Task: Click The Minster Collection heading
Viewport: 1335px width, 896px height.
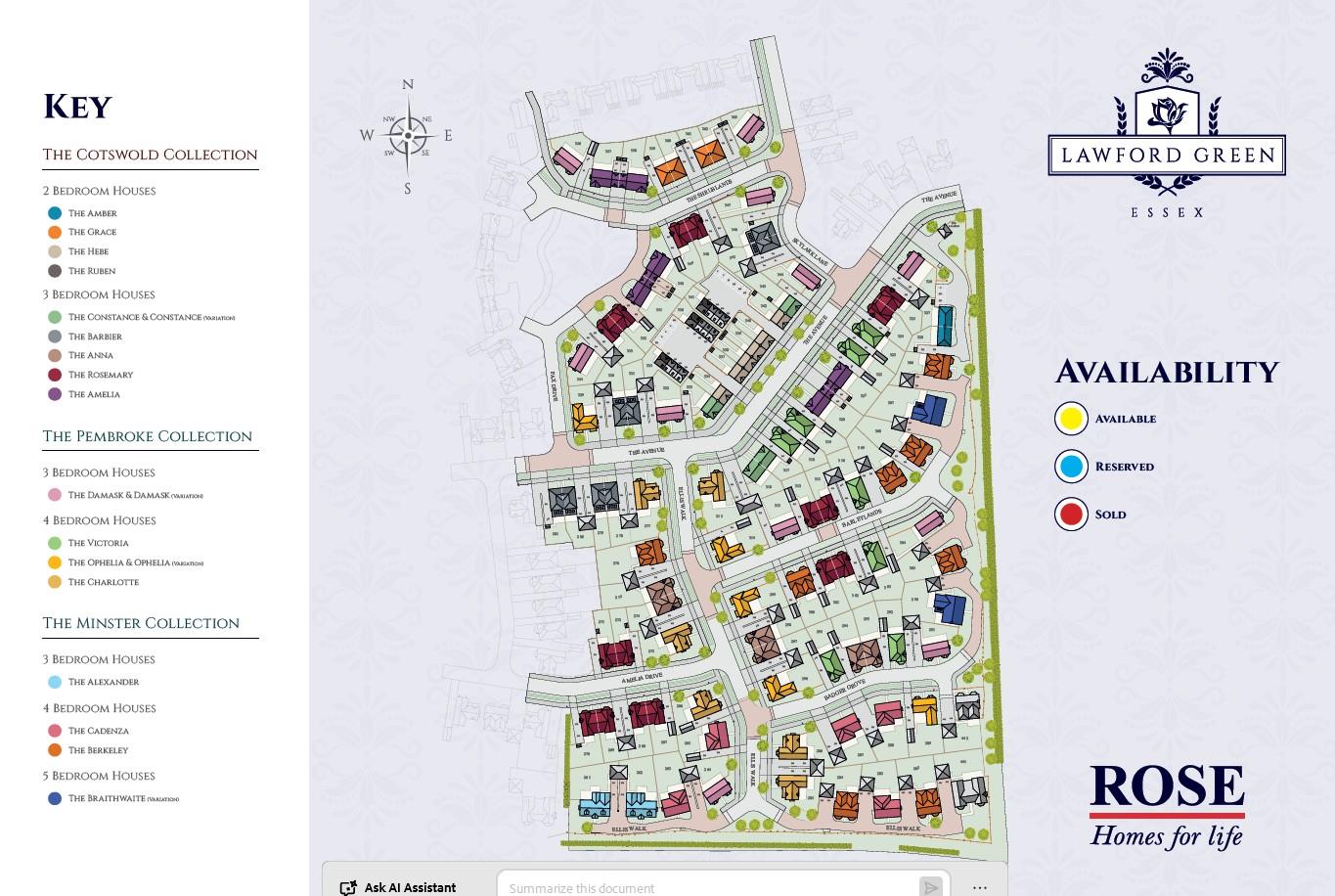Action: click(141, 623)
